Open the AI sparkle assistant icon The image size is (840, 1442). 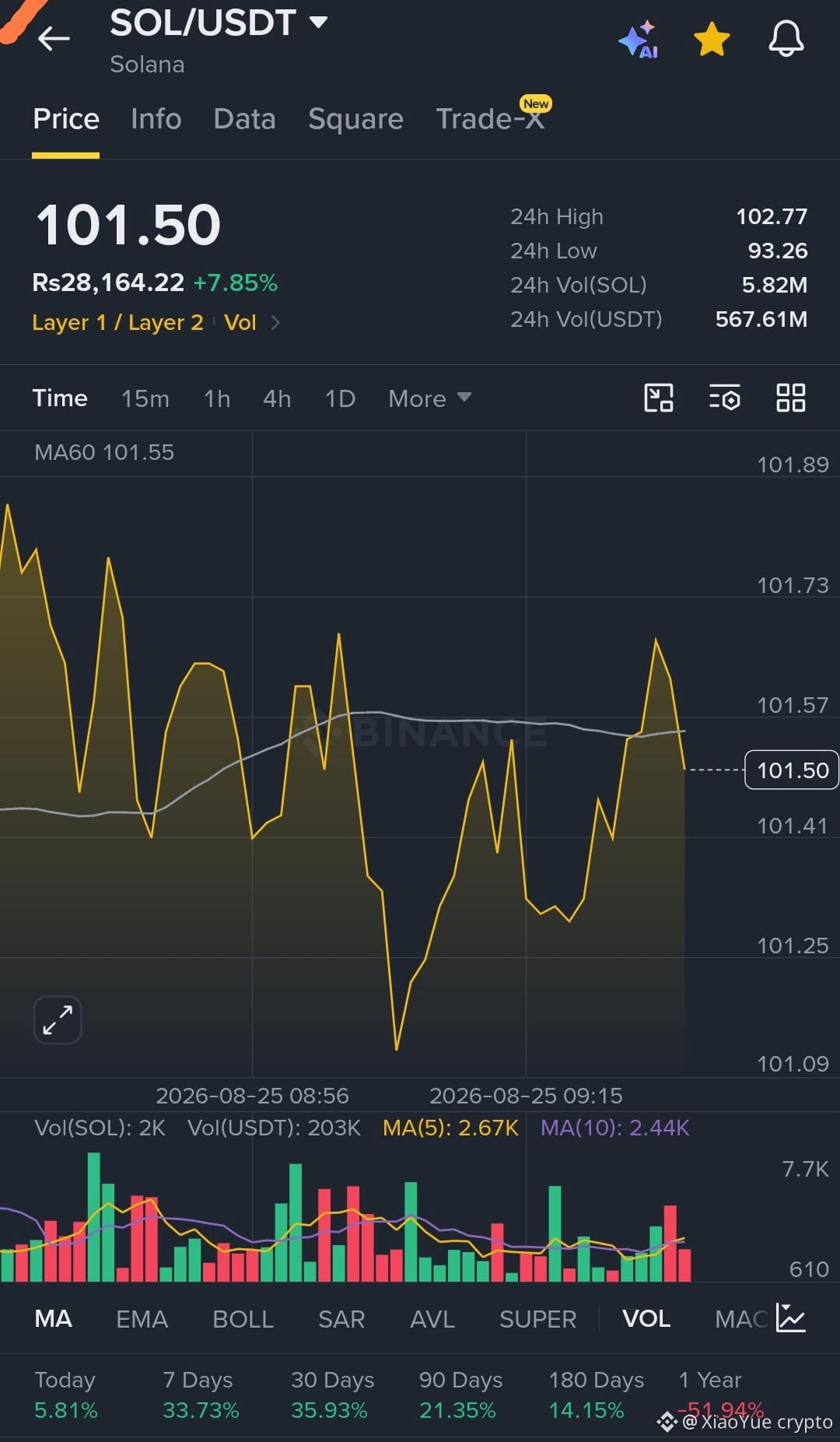[638, 39]
